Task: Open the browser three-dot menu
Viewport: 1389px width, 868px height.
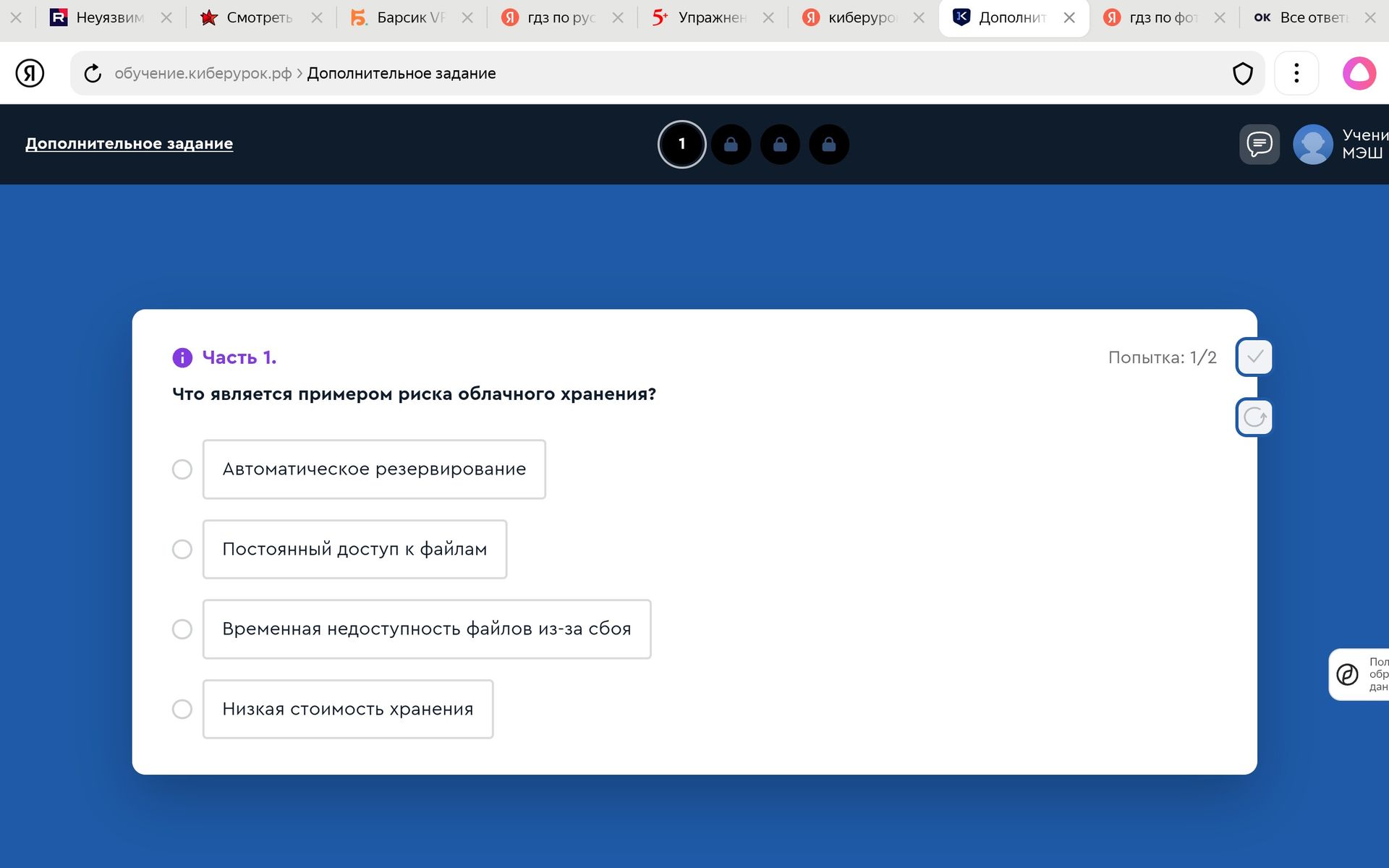Action: pyautogui.click(x=1296, y=73)
